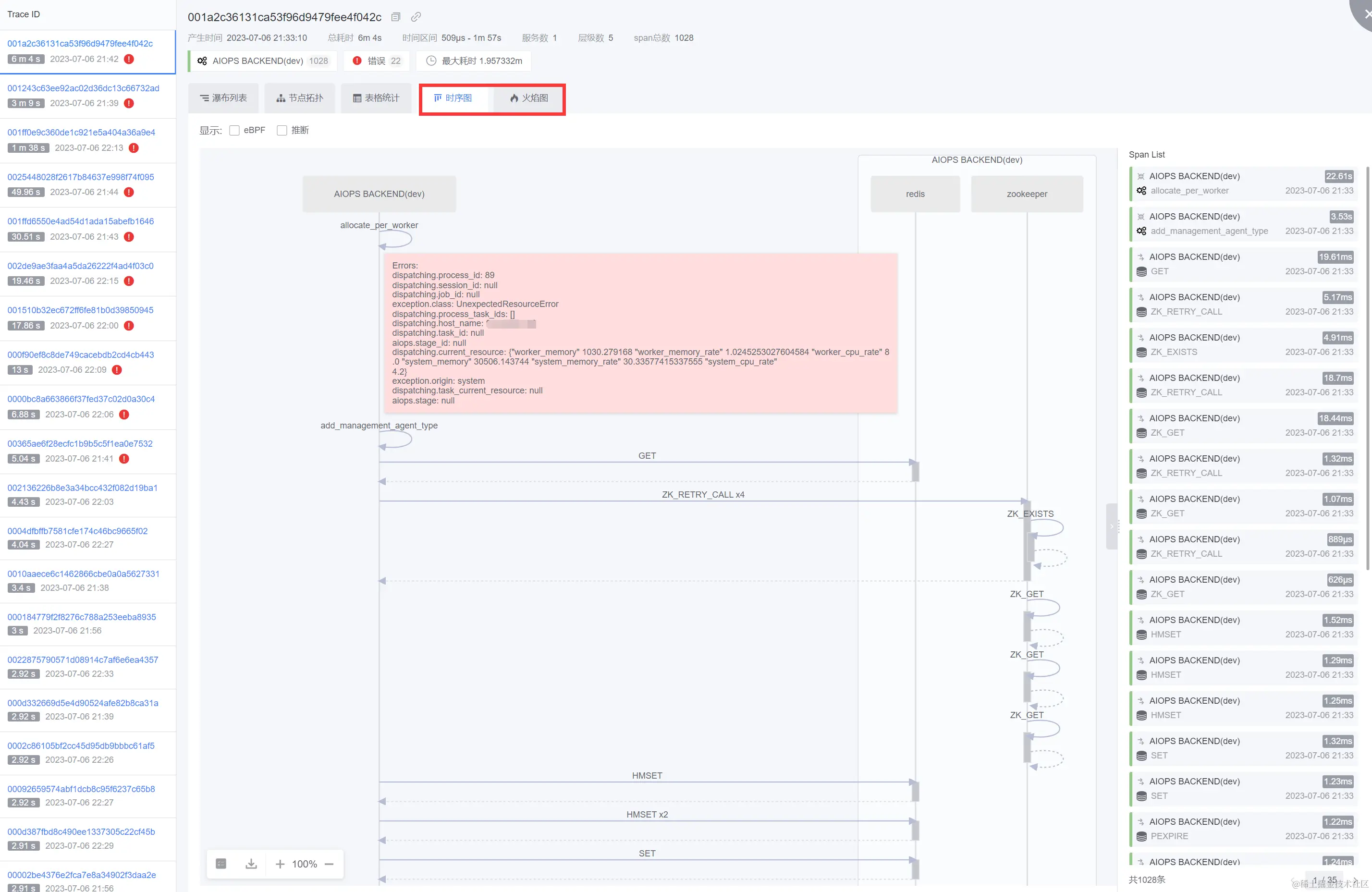
Task: Zoom in with the plus icon
Action: 280,864
